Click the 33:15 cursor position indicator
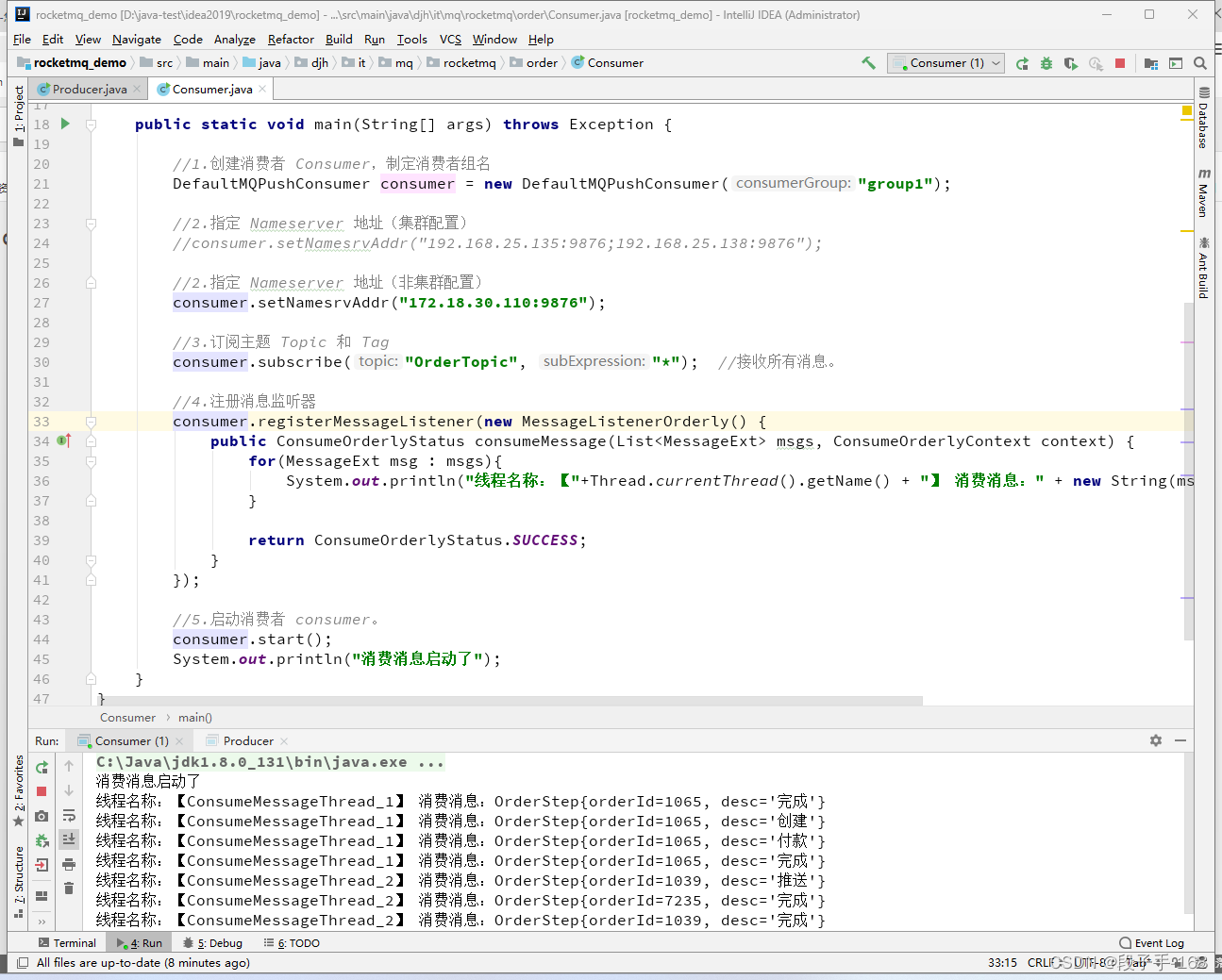 pos(1002,963)
